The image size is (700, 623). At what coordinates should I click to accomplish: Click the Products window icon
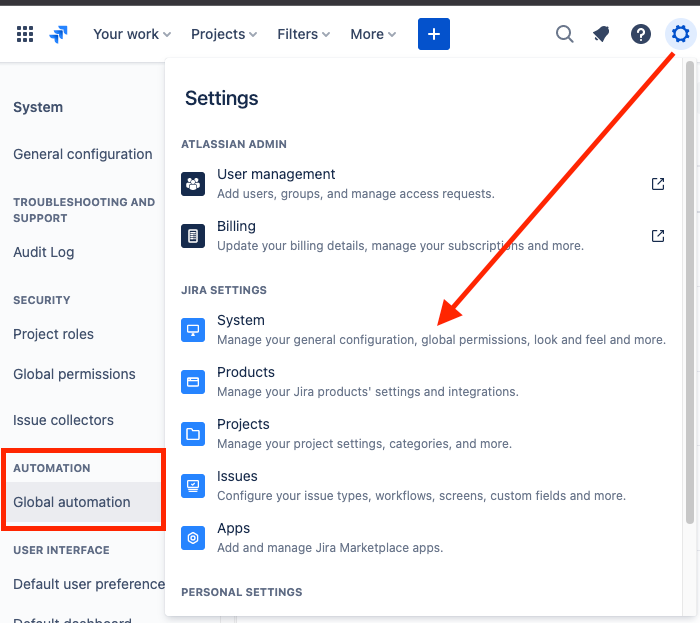click(193, 382)
